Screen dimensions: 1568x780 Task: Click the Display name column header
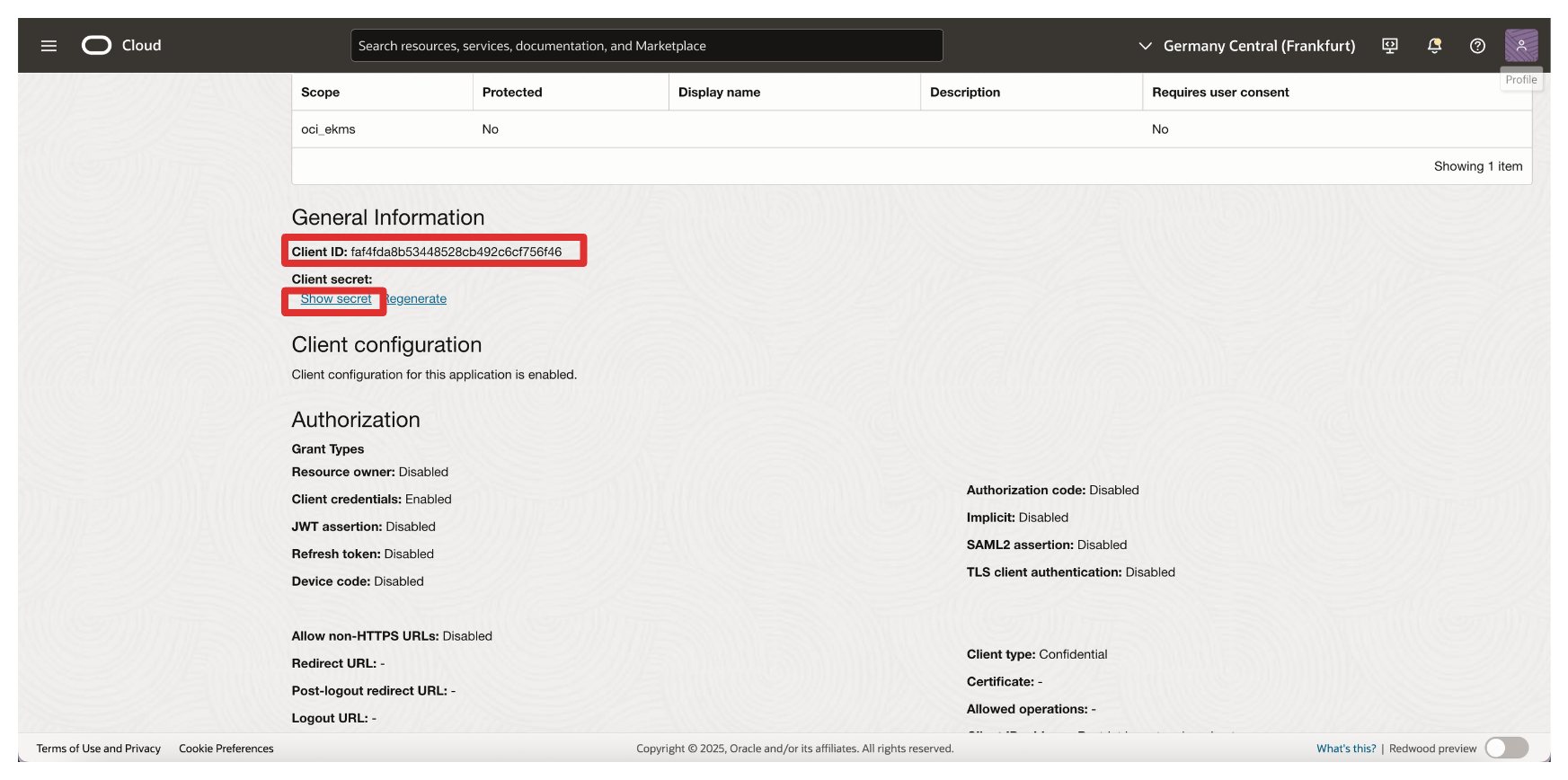719,93
